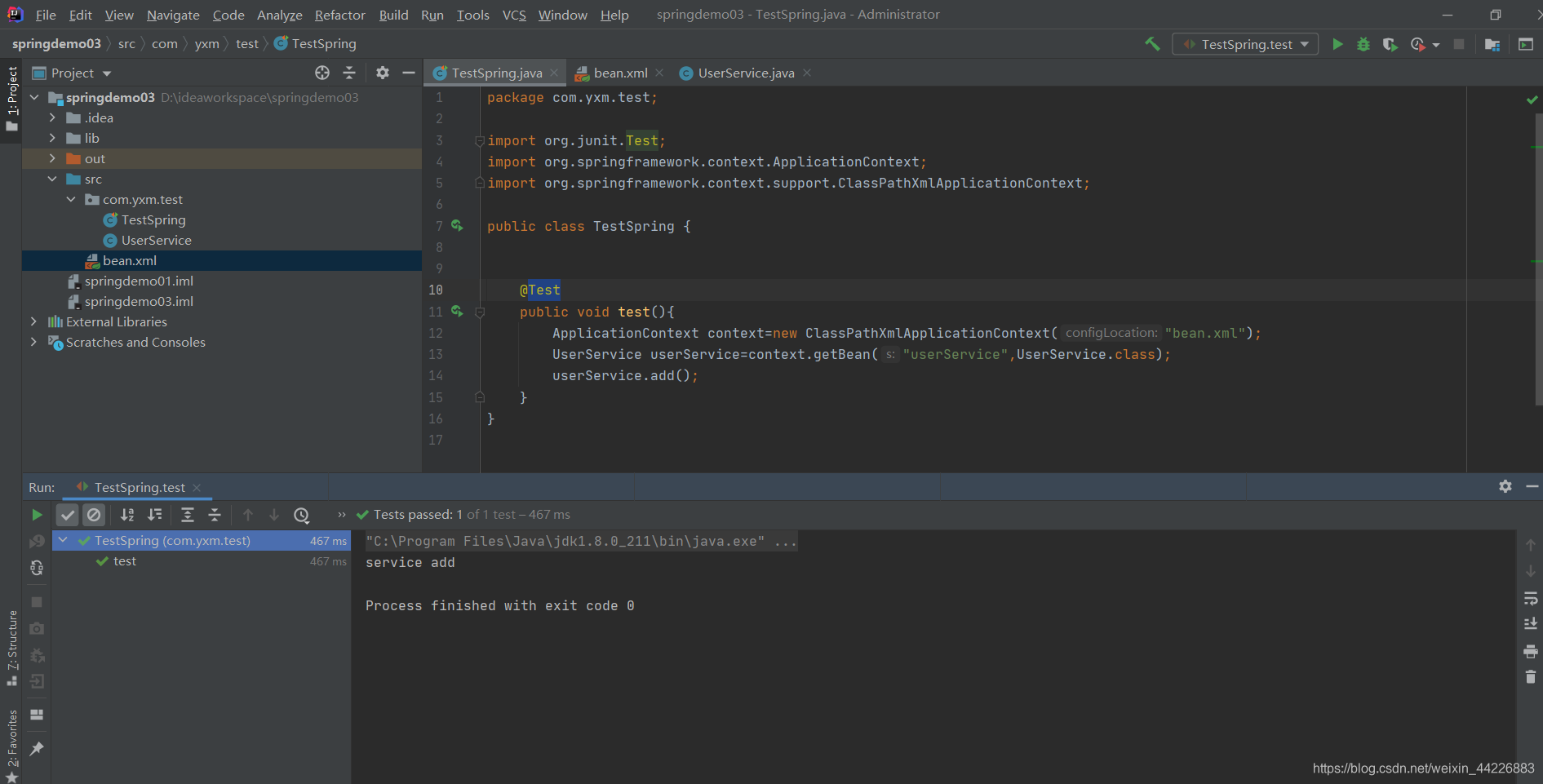The height and width of the screenshot is (784, 1543).
Task: Select springdemo01.iml in project tree
Action: [x=139, y=281]
